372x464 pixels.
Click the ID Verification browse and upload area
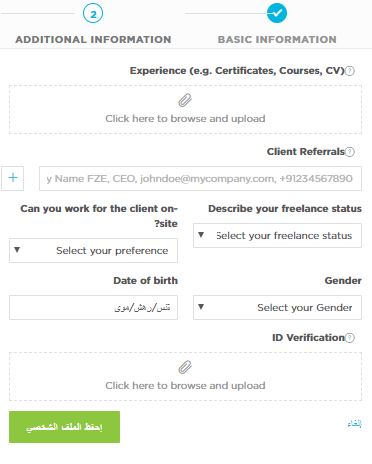pyautogui.click(x=185, y=377)
